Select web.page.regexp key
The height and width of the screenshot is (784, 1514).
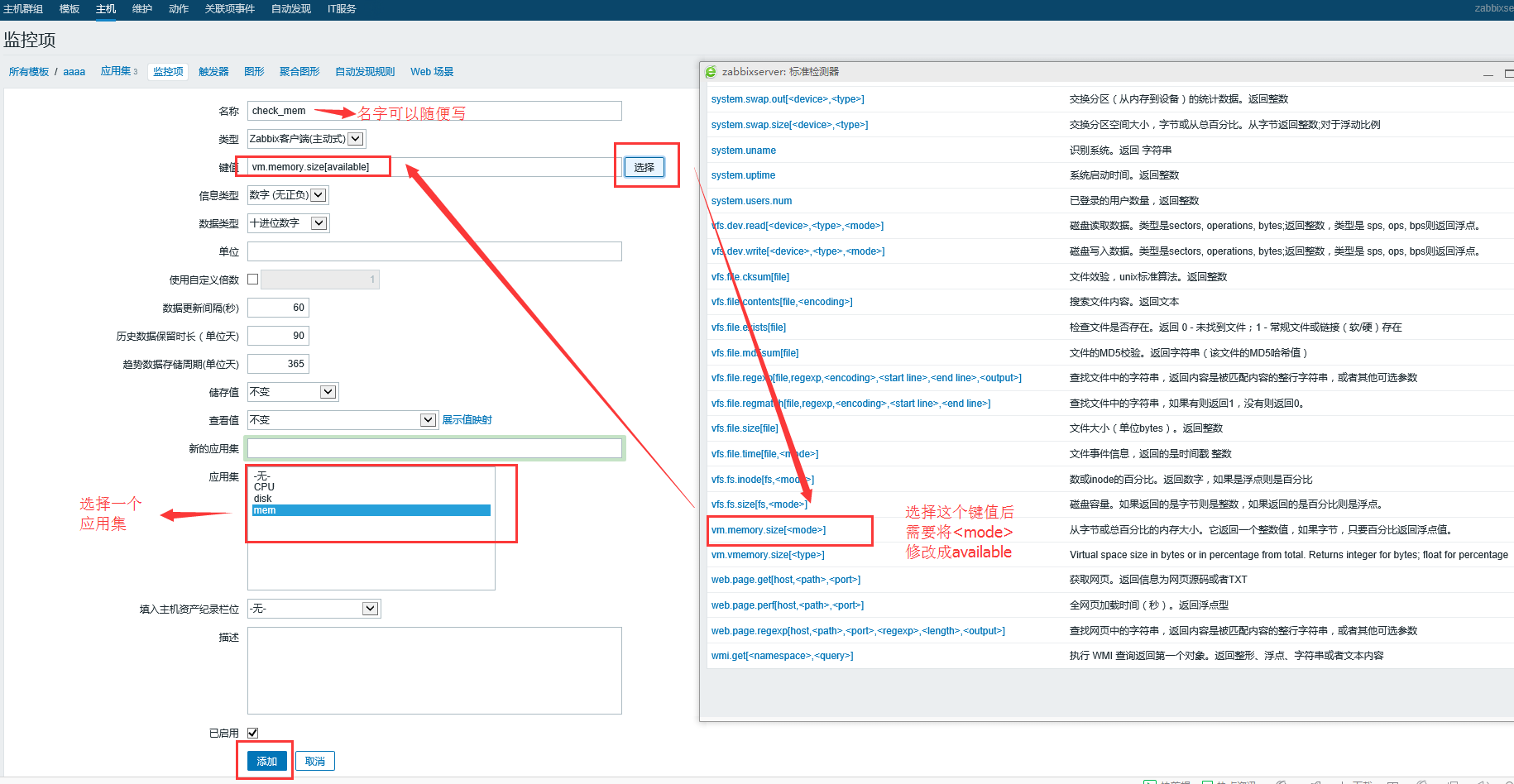tap(858, 631)
